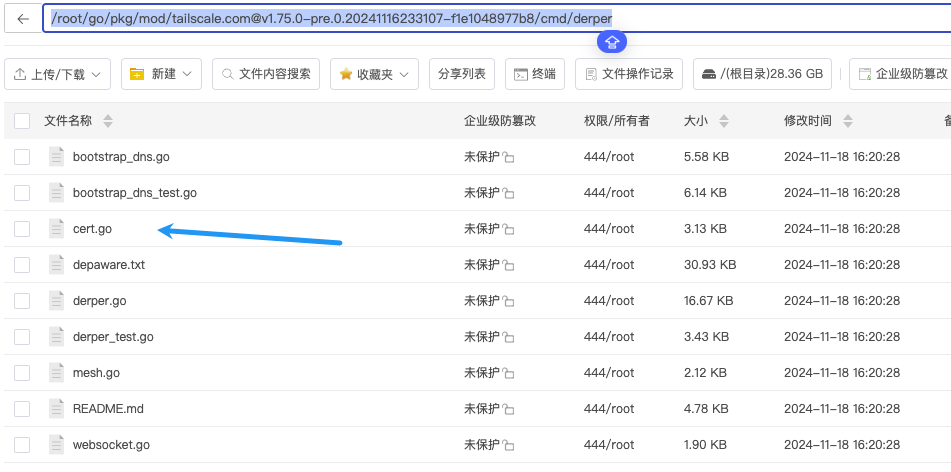The width and height of the screenshot is (951, 472).
Task: Open the 上传/下载 dropdown
Action: pos(58,74)
